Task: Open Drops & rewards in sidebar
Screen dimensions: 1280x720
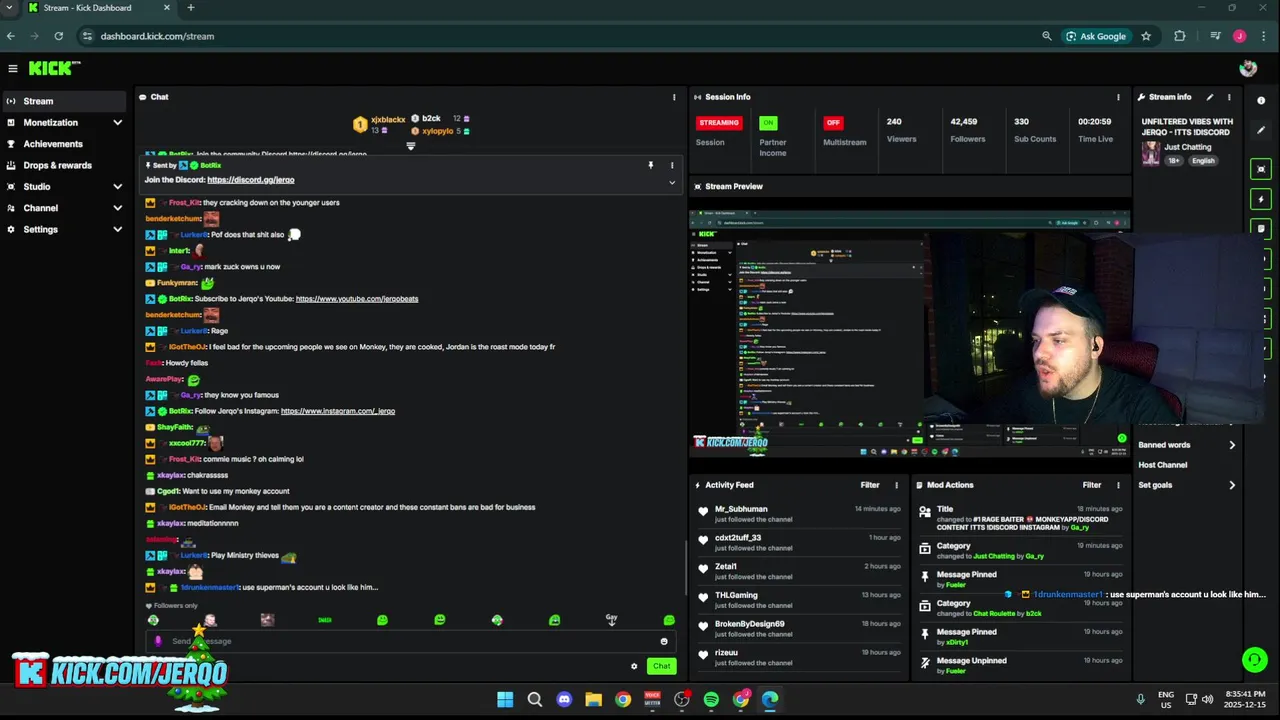Action: 66,165
